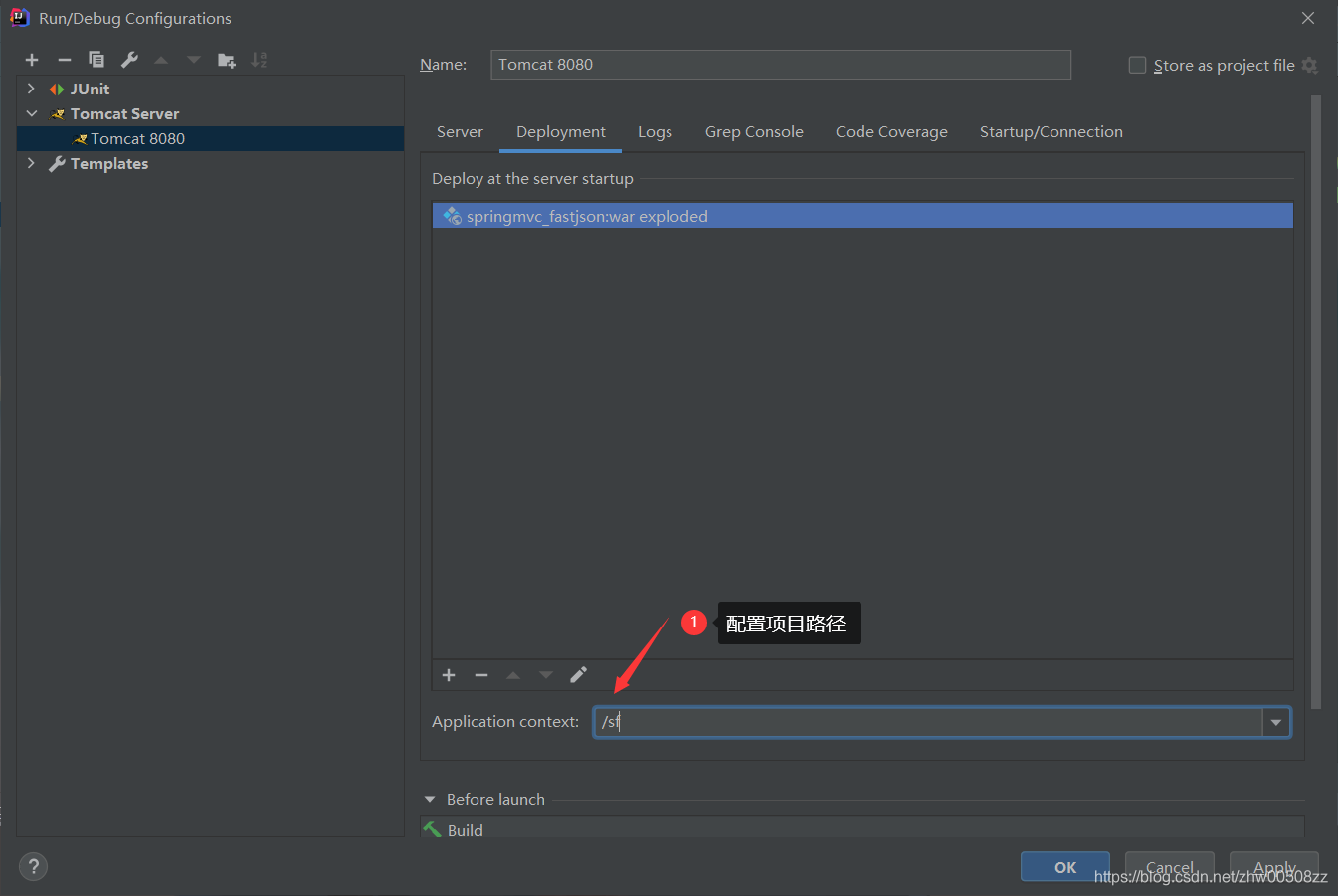
Task: Open Application context dropdown arrow
Action: (x=1276, y=722)
